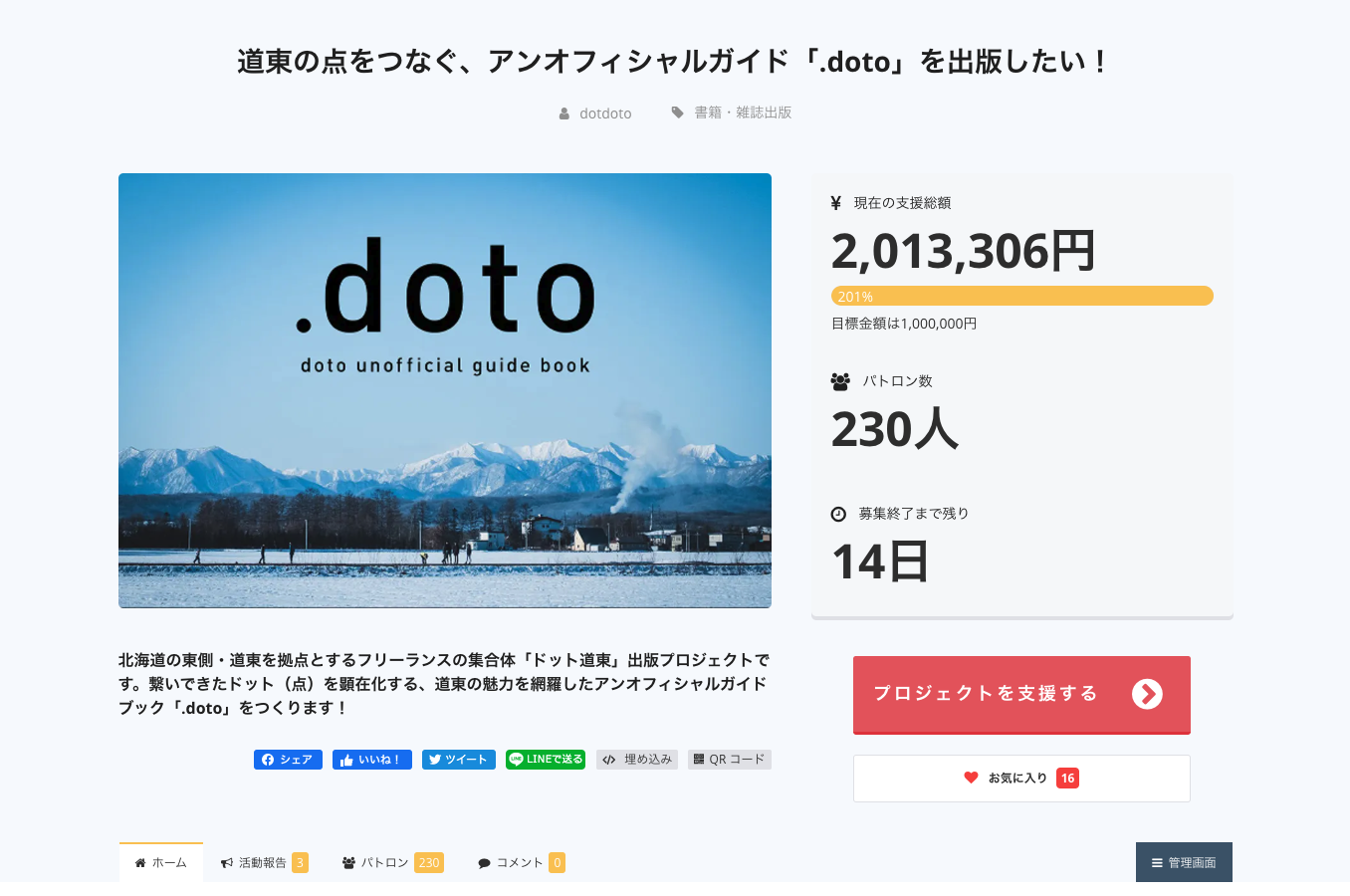Open the 埋め込み embed code option

point(637,760)
